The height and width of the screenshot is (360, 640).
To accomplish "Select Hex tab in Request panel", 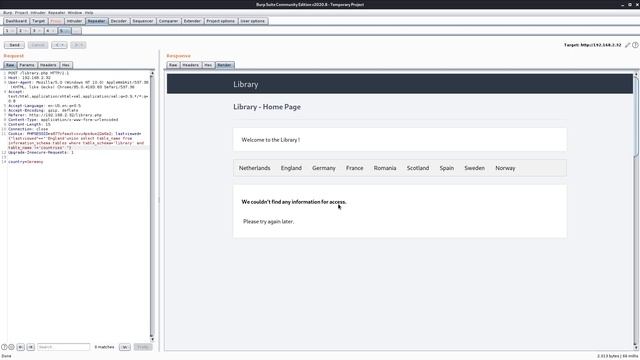I will (x=66, y=65).
